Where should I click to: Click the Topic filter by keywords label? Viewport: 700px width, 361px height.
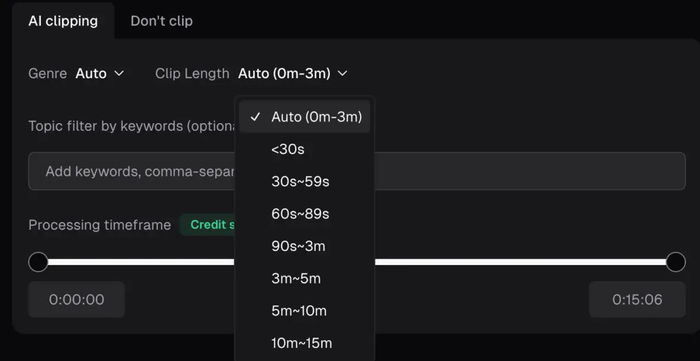tap(132, 126)
